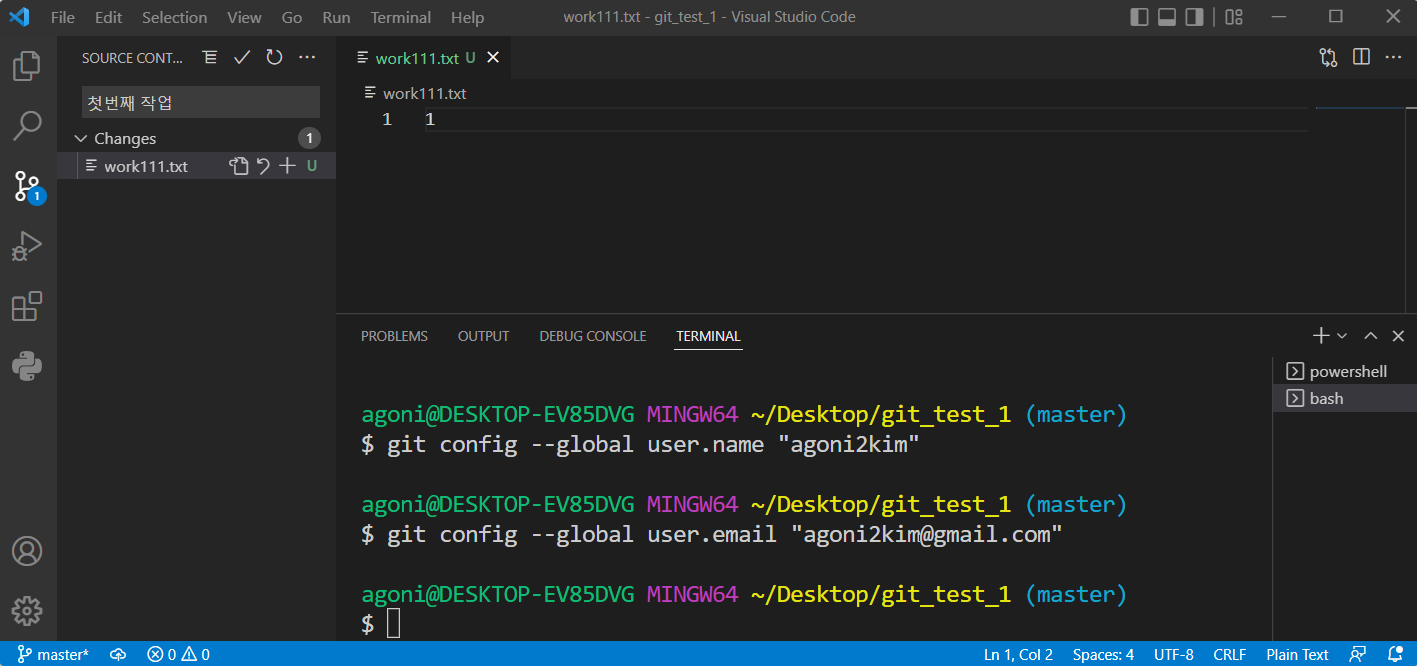Open the Edit menu
The height and width of the screenshot is (666, 1417).
point(108,17)
